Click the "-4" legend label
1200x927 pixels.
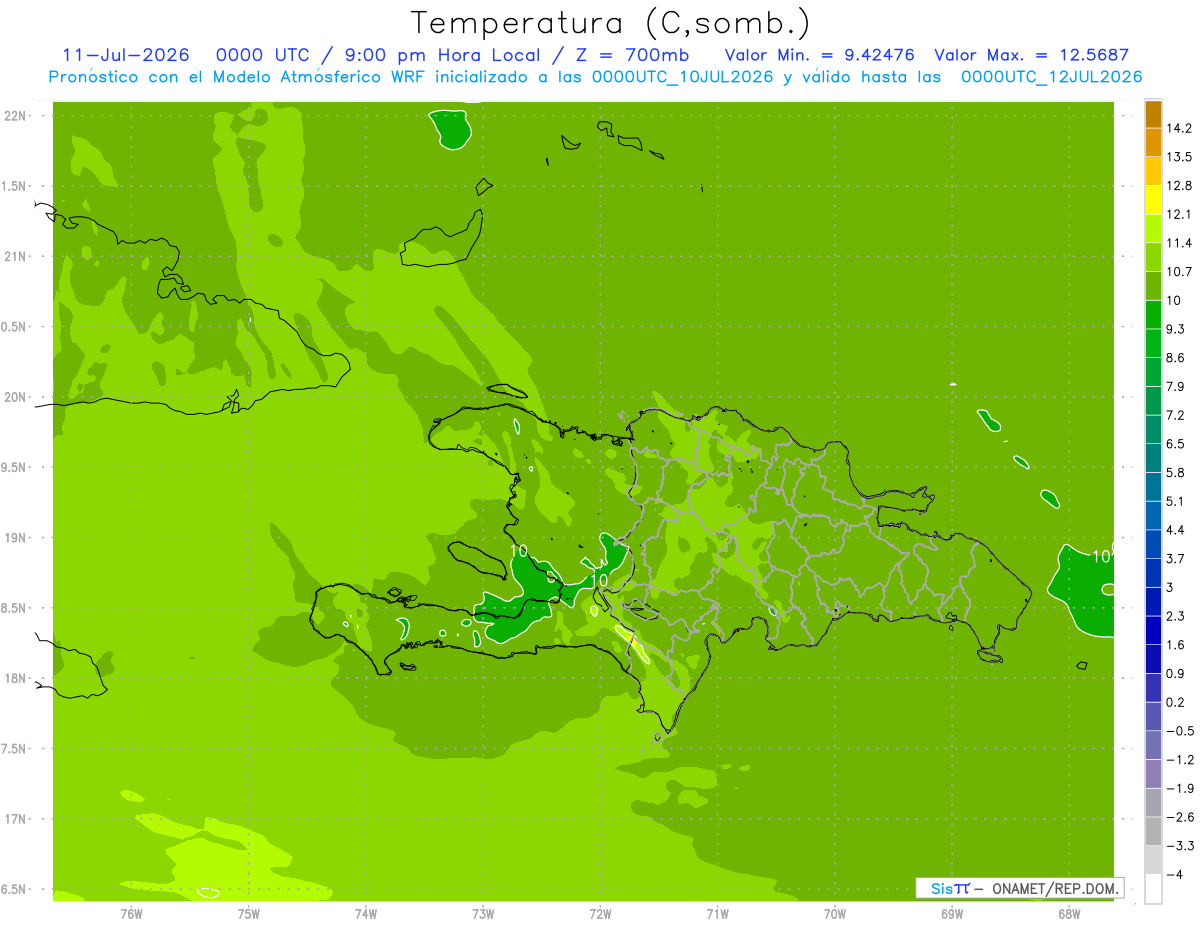(x=1174, y=874)
